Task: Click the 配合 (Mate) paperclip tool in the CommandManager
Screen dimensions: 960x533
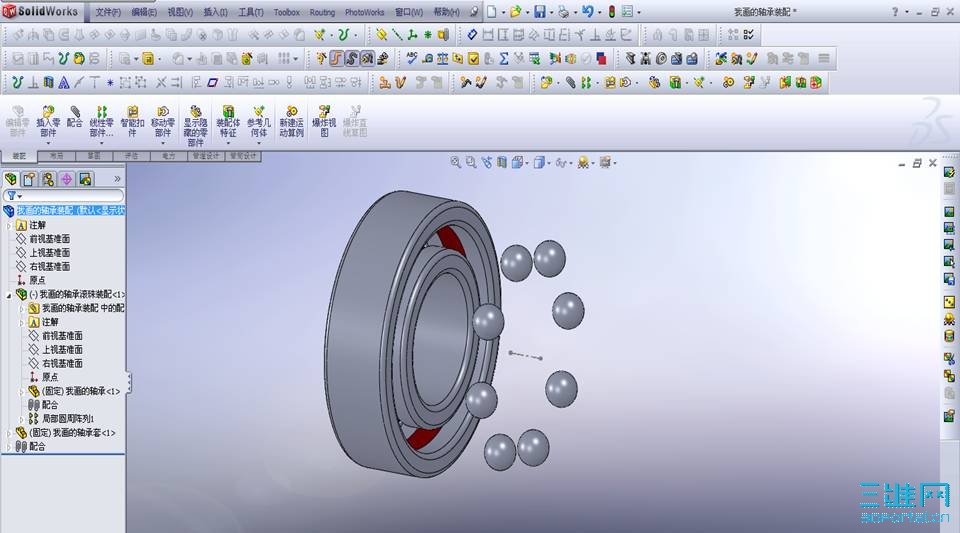Action: tap(75, 116)
